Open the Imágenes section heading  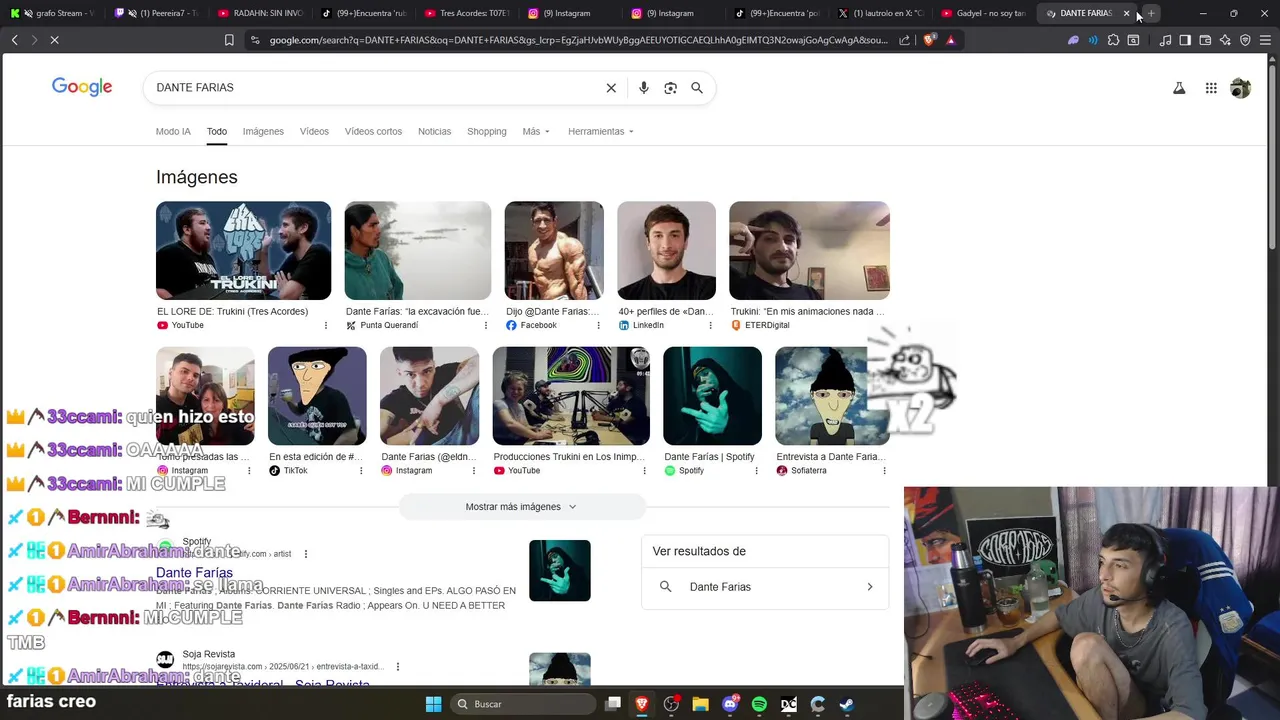[197, 177]
